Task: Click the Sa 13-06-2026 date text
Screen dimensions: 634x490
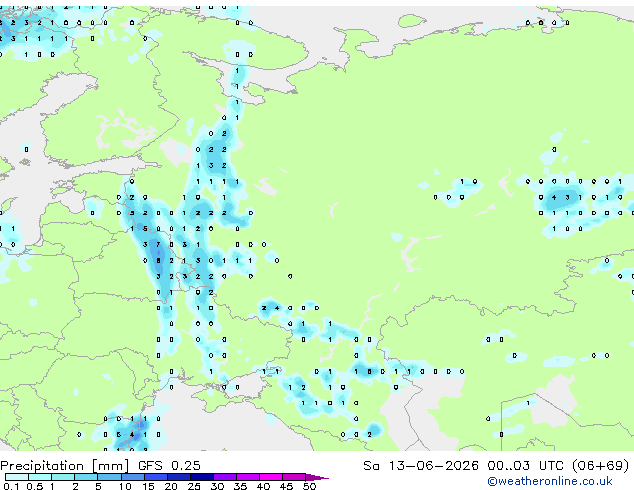Action: [421, 466]
